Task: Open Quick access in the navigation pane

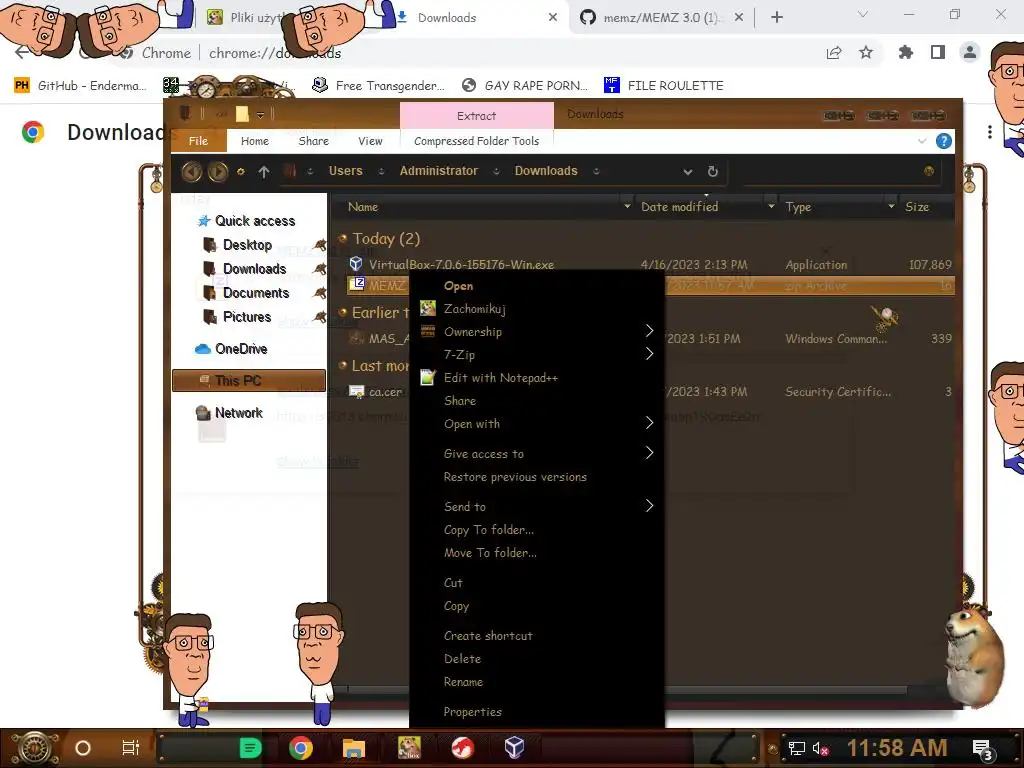Action: pyautogui.click(x=255, y=221)
